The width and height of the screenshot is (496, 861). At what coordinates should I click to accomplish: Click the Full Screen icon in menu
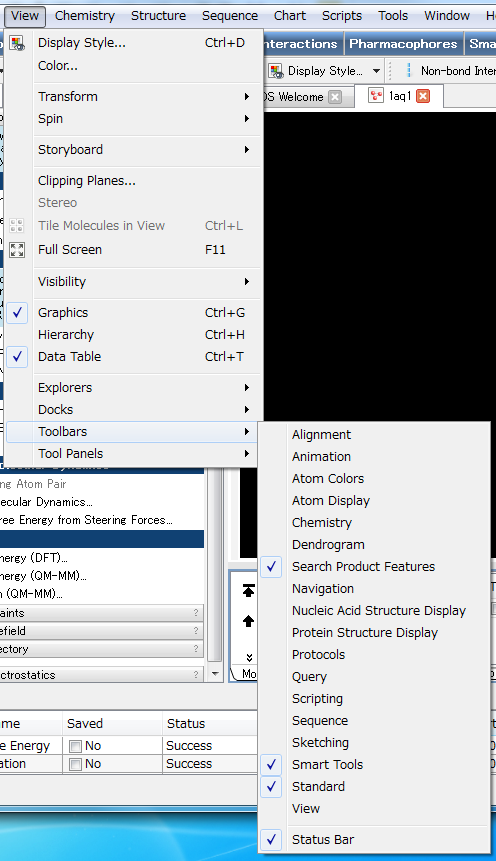[x=17, y=250]
